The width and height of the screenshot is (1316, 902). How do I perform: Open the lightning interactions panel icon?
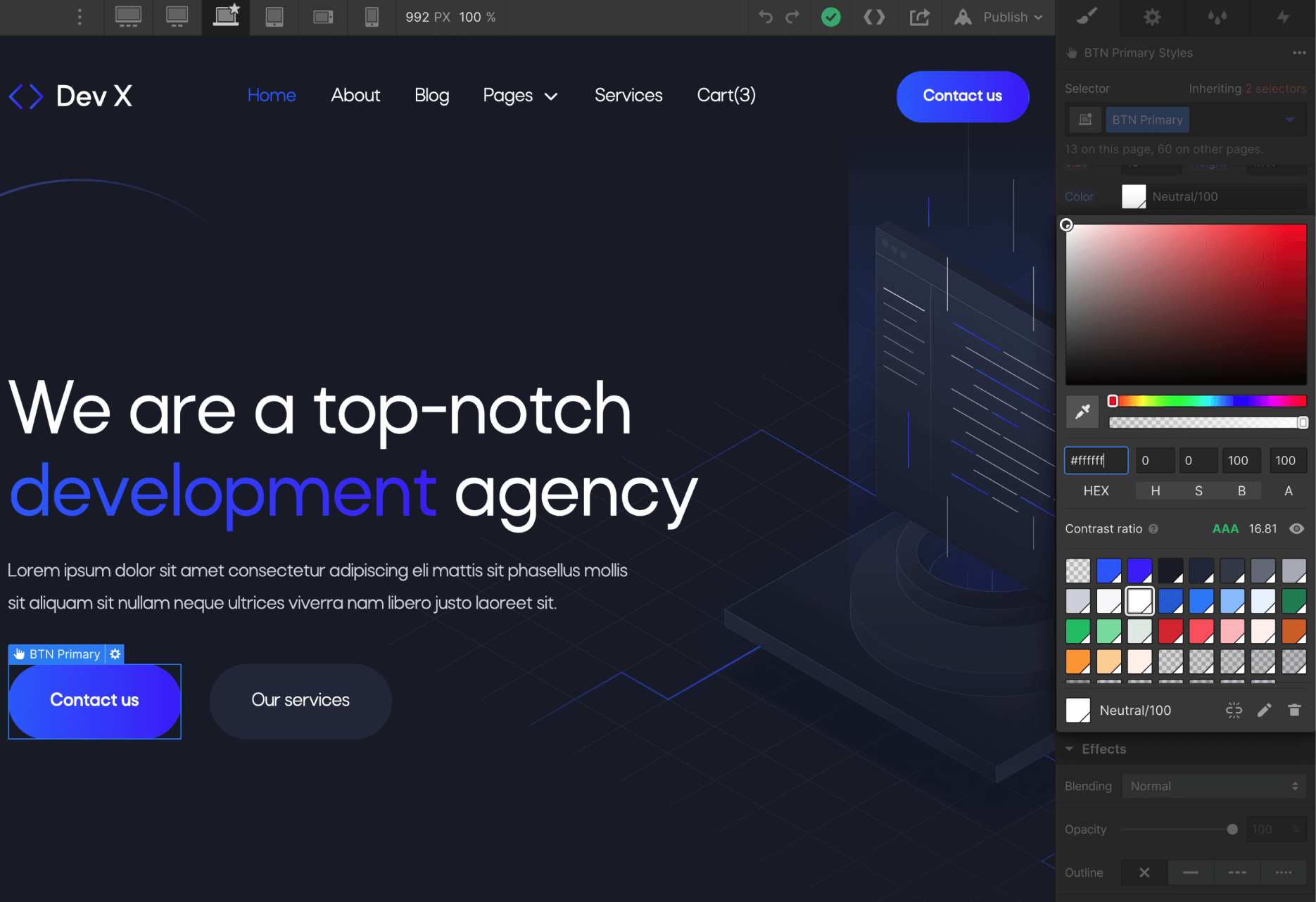pyautogui.click(x=1282, y=17)
